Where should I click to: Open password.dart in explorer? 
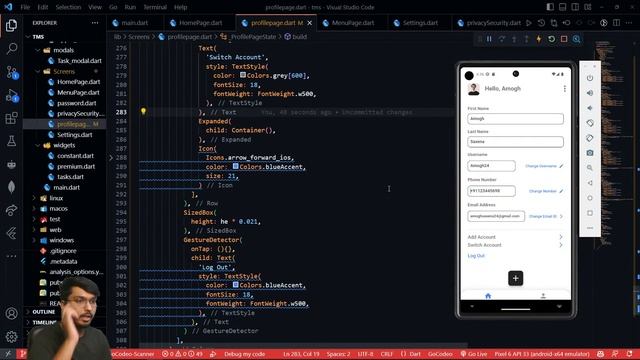(x=77, y=103)
